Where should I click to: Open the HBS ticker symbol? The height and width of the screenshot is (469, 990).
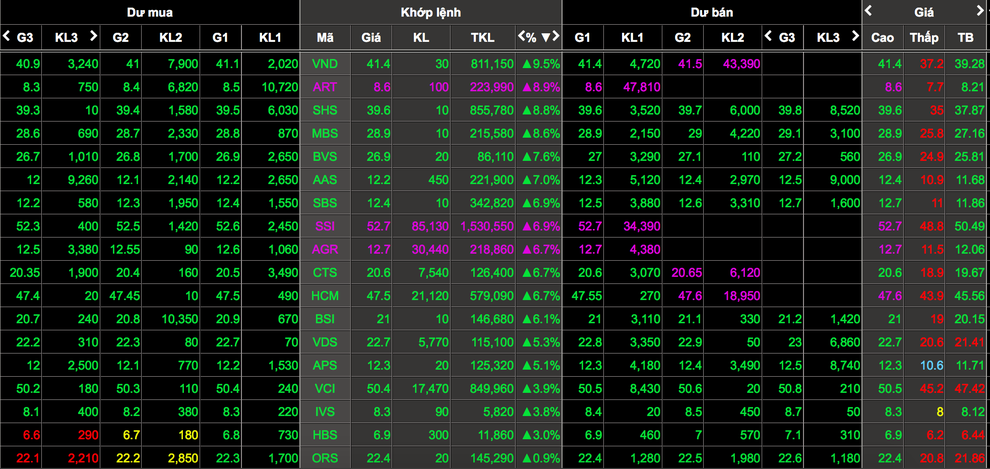[325, 435]
